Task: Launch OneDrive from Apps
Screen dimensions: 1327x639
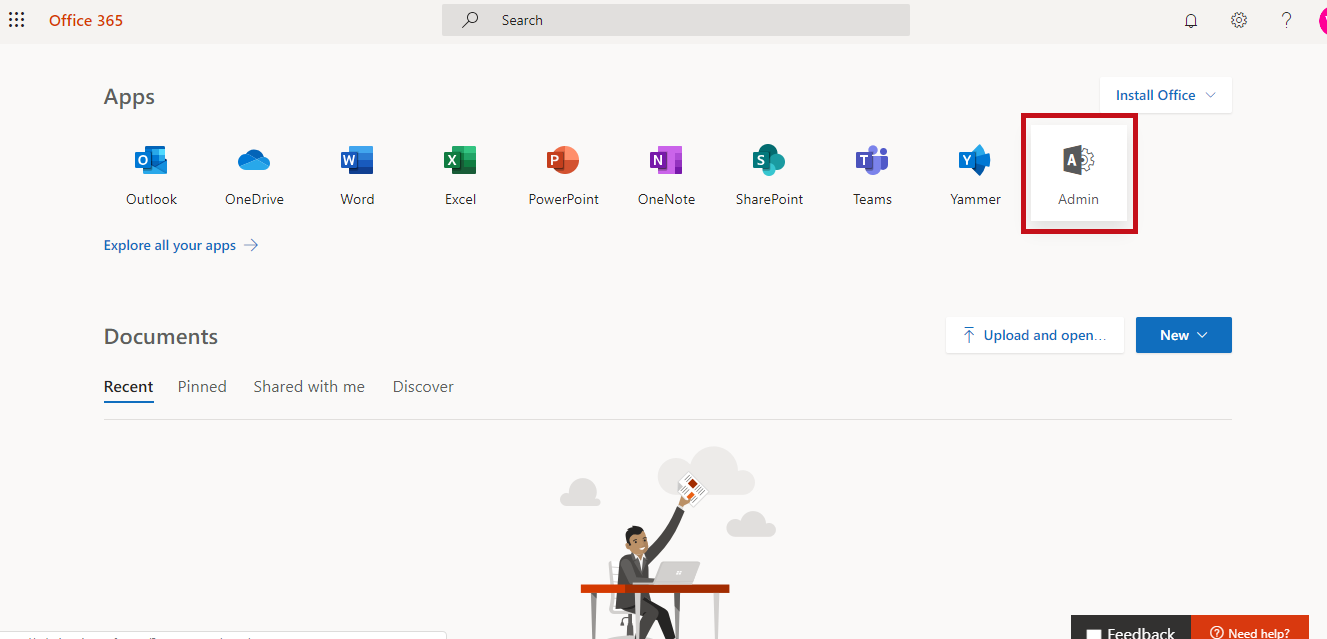Action: tap(254, 174)
